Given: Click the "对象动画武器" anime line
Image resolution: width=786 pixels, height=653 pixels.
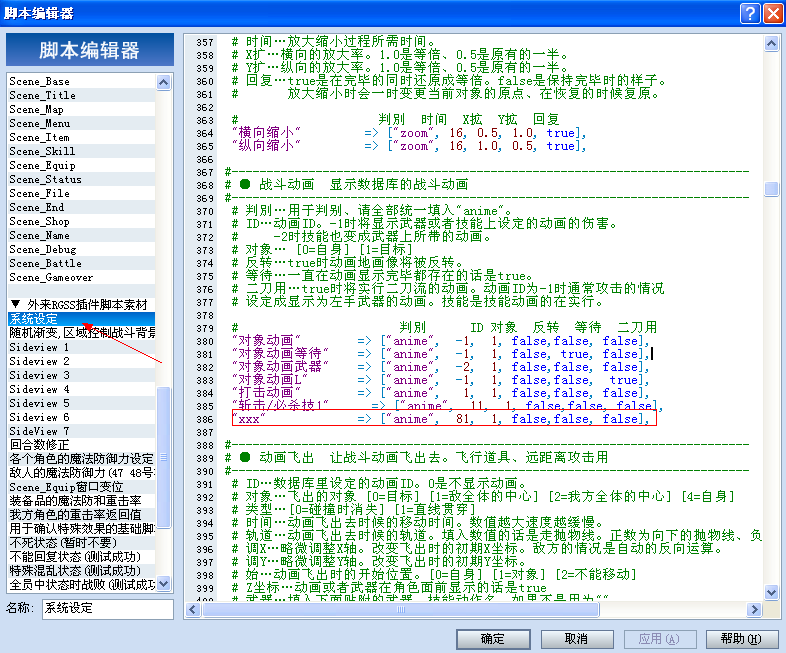Looking at the screenshot, I should 441,367.
